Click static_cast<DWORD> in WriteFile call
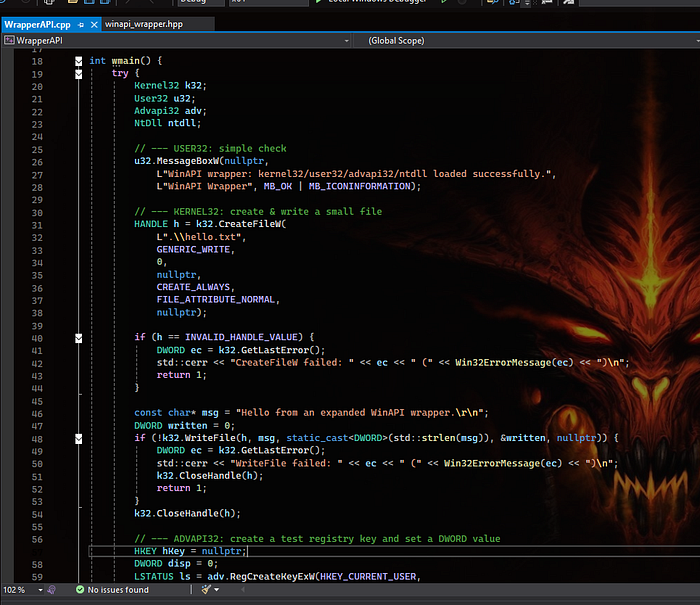This screenshot has width=700, height=605. tap(337, 438)
